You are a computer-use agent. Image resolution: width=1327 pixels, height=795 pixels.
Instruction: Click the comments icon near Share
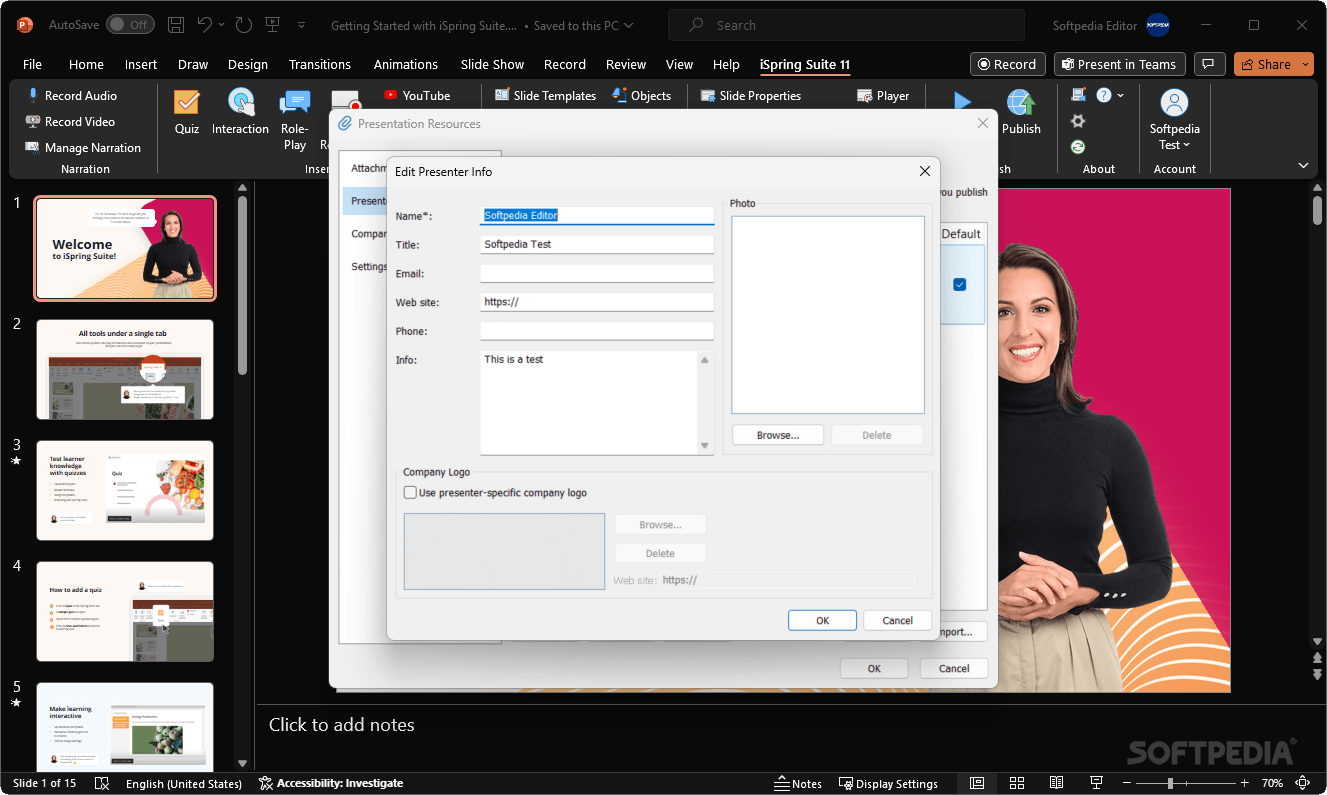click(x=1210, y=64)
